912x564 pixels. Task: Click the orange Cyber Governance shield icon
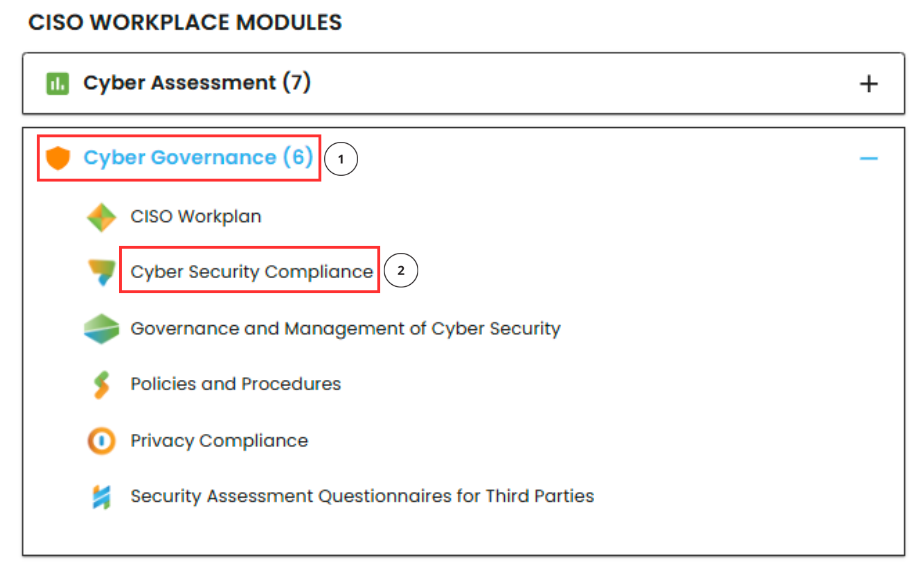pos(59,158)
